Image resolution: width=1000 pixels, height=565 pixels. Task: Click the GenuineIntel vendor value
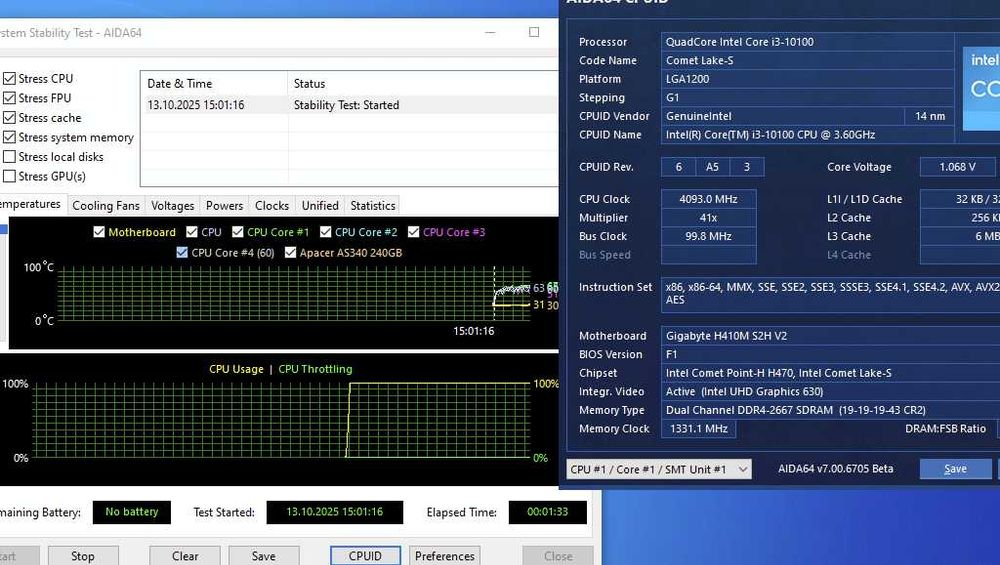(x=783, y=116)
